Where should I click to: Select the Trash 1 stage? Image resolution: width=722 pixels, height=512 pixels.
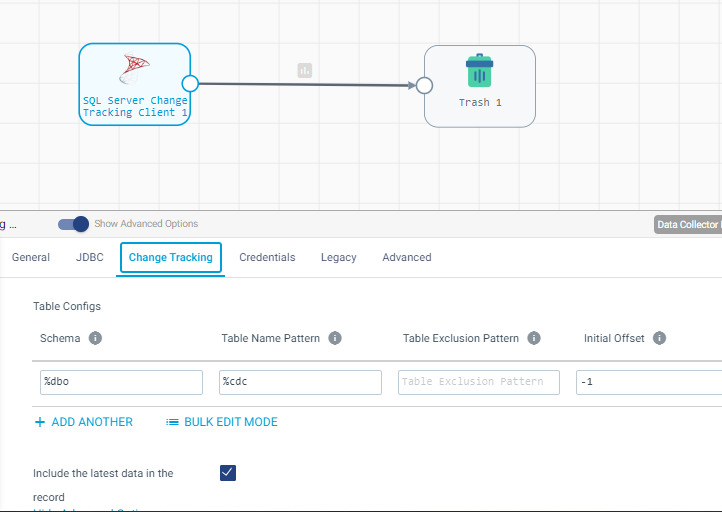480,86
